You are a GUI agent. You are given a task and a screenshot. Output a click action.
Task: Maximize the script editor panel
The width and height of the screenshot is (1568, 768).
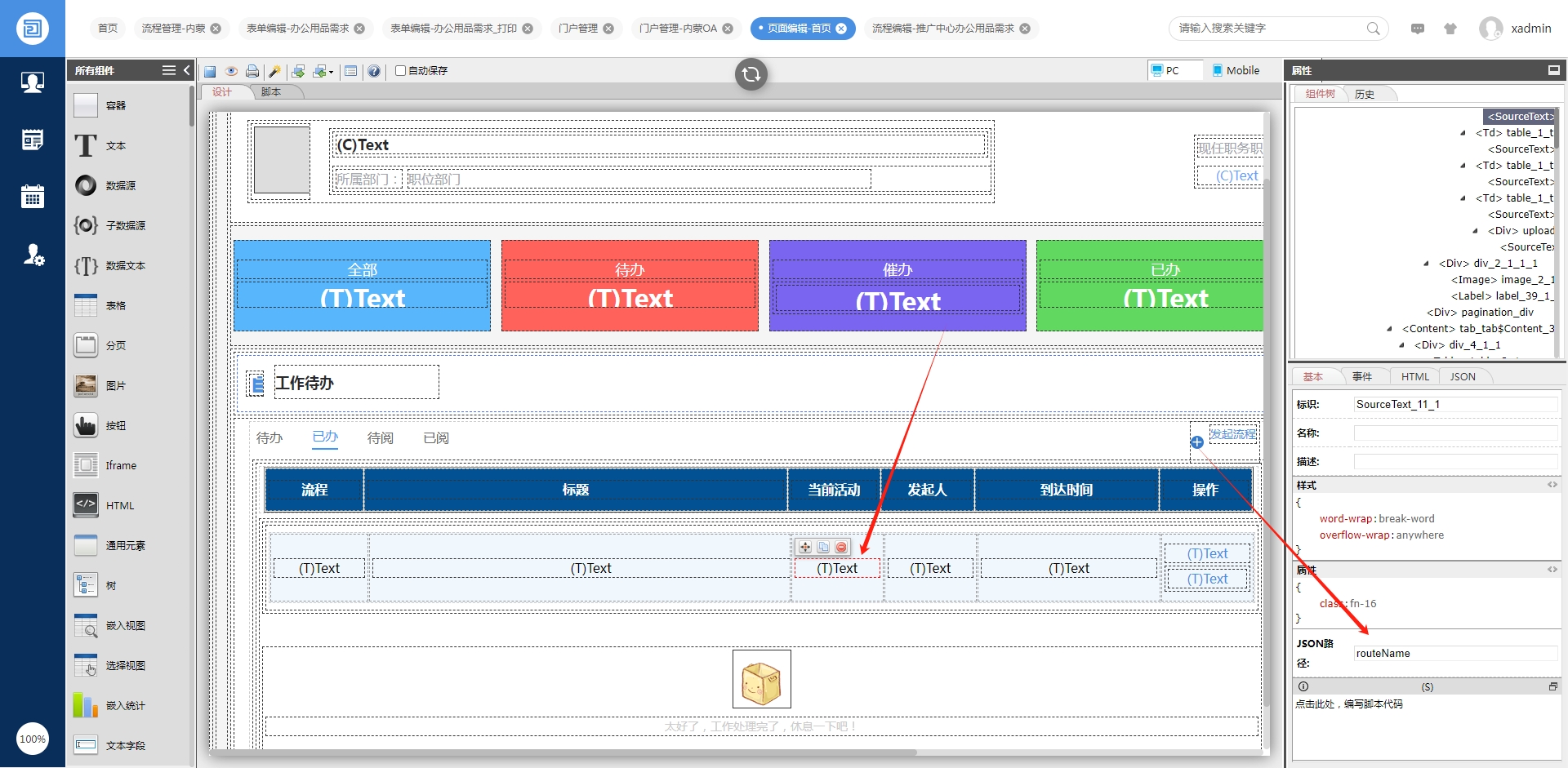click(x=1553, y=686)
